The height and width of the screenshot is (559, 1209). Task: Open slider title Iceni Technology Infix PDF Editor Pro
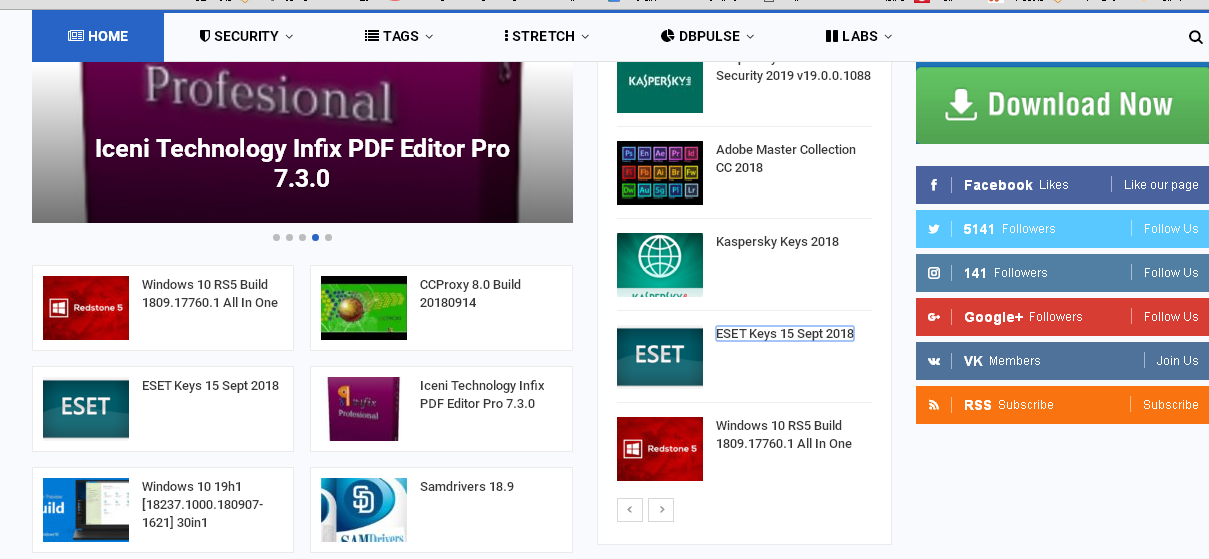302,164
